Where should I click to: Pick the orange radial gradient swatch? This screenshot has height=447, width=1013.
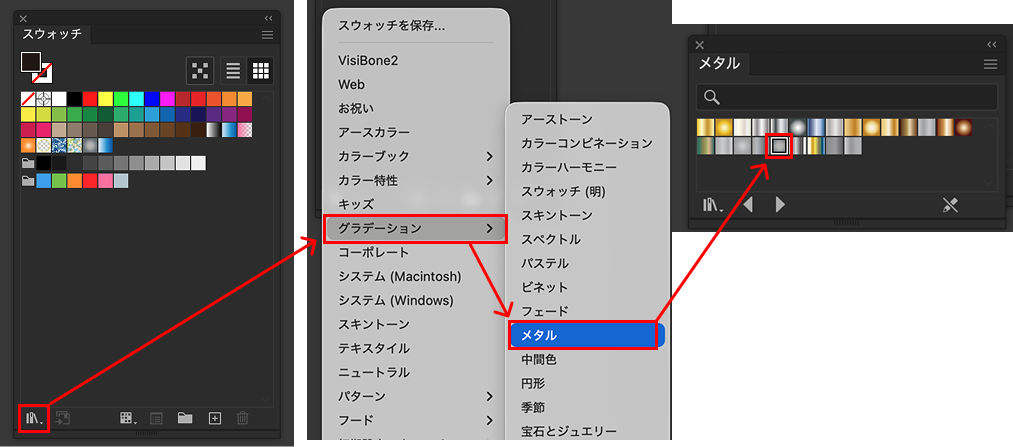(x=28, y=145)
